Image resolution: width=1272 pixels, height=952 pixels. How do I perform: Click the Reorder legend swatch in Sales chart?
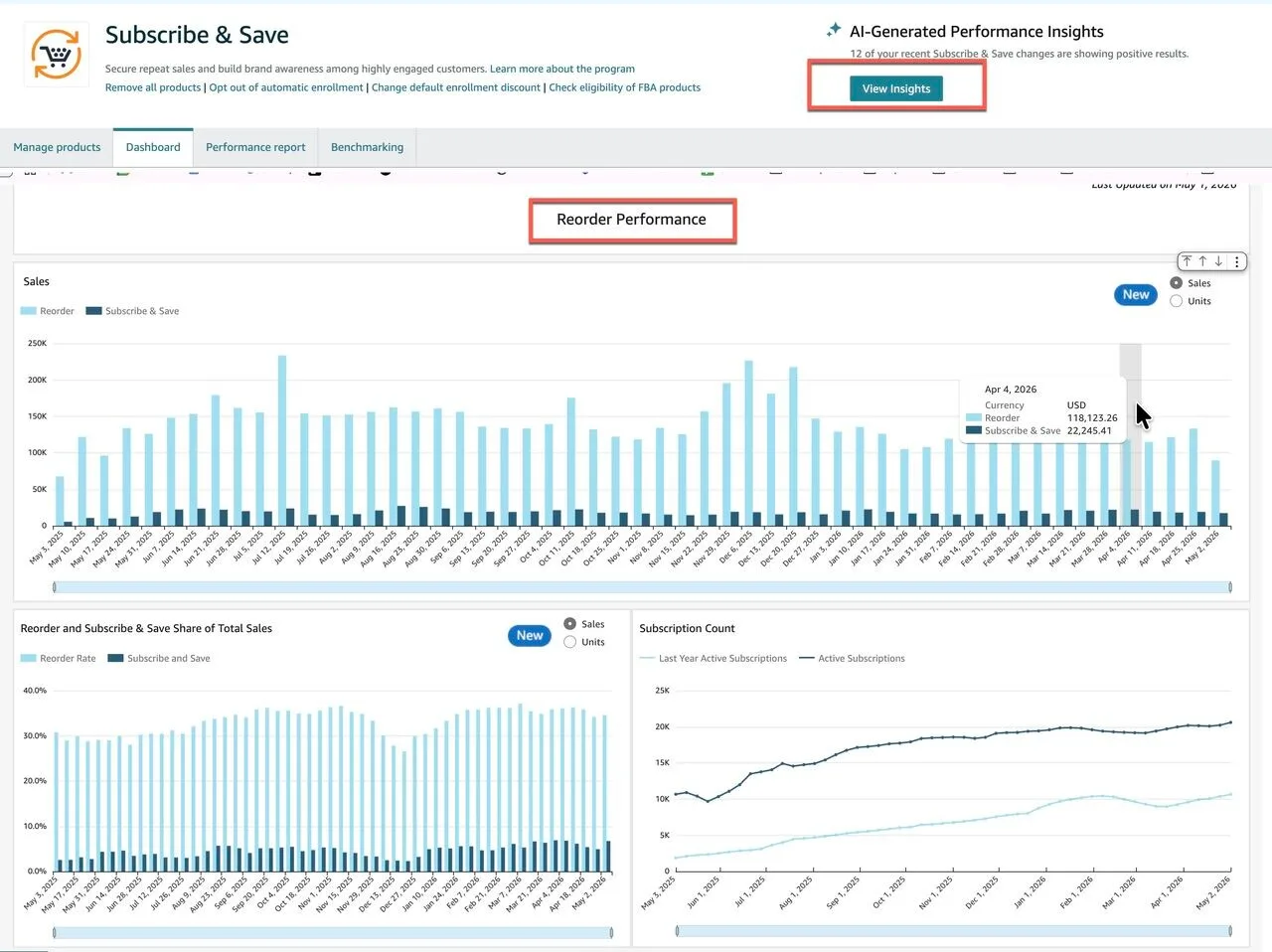[x=29, y=311]
